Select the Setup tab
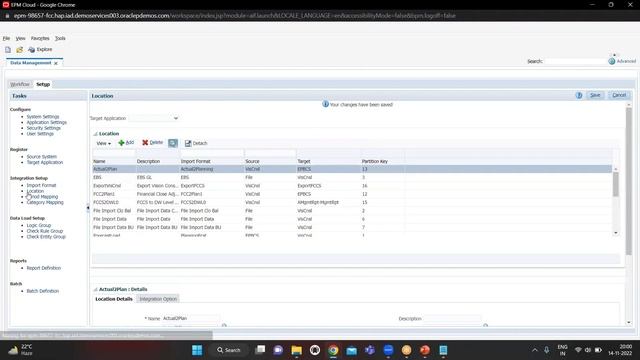The image size is (640, 360). 43,84
